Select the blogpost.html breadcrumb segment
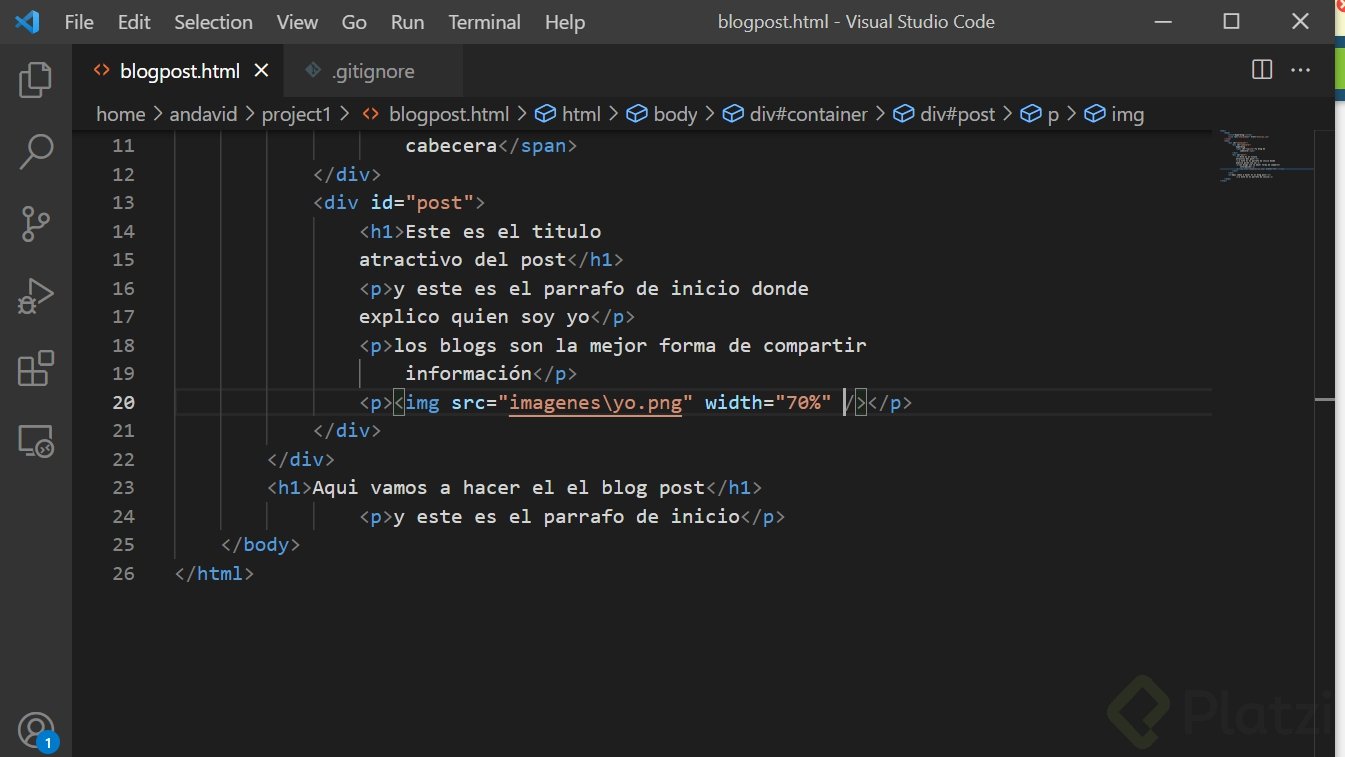 click(436, 114)
